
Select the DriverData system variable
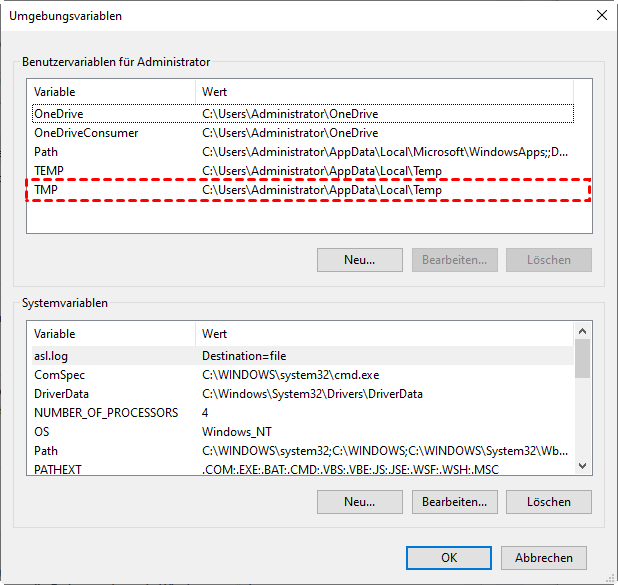click(61, 394)
